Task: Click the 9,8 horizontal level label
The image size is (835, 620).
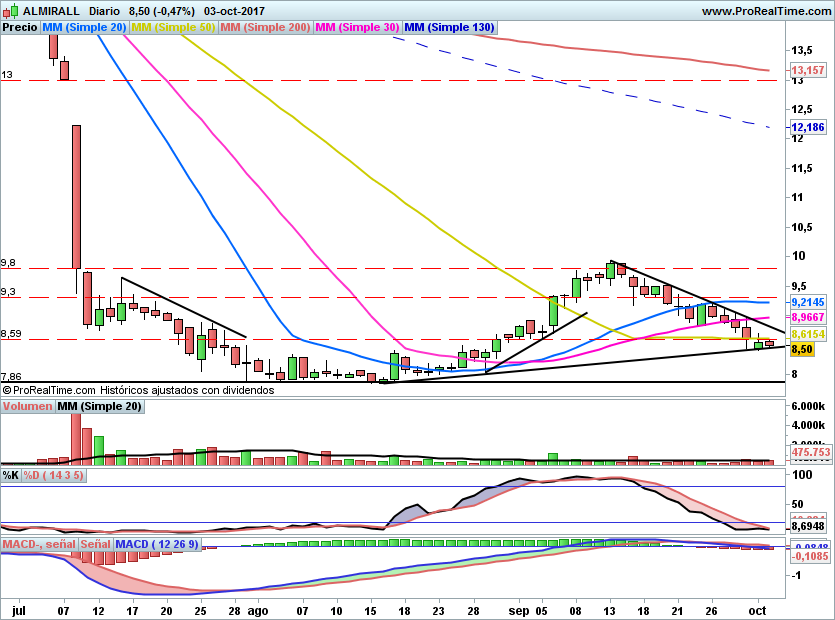Action: pyautogui.click(x=8, y=263)
